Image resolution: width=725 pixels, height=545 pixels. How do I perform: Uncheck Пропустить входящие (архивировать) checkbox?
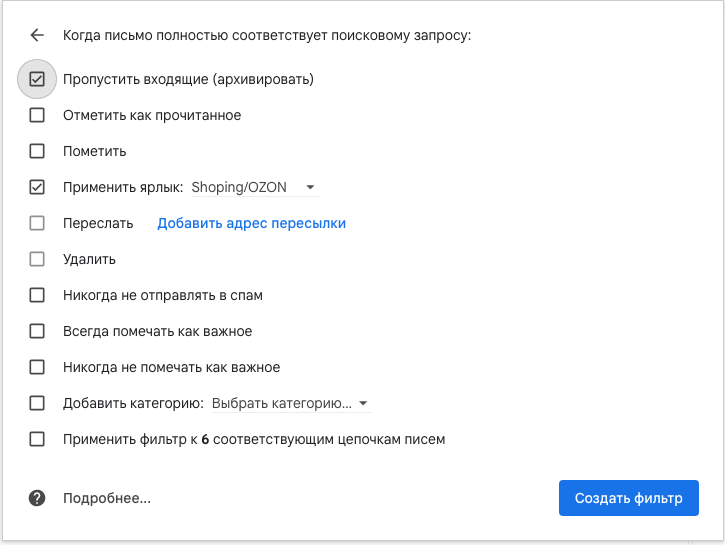tap(37, 79)
